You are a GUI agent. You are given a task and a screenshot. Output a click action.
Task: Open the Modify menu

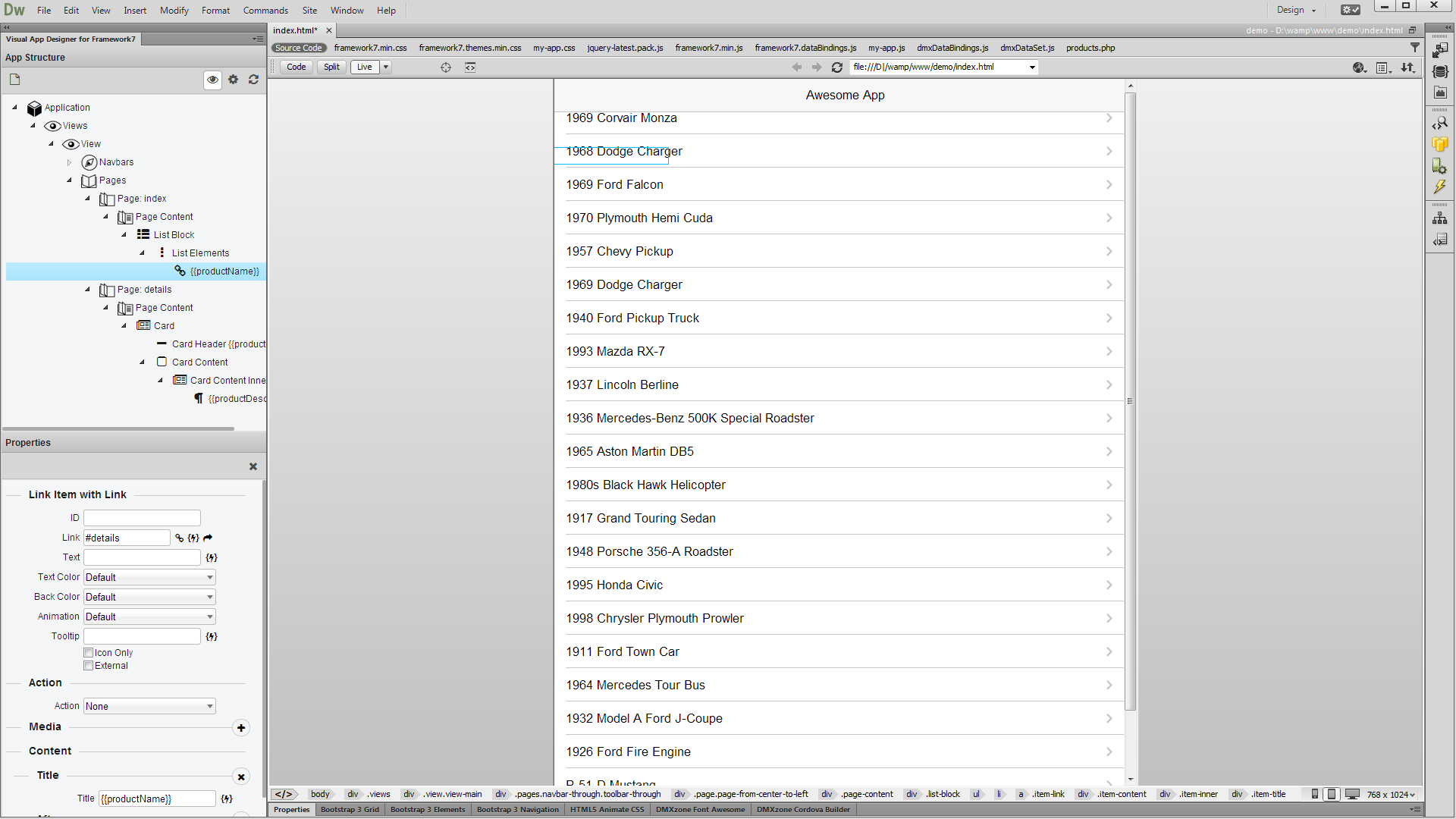point(174,11)
